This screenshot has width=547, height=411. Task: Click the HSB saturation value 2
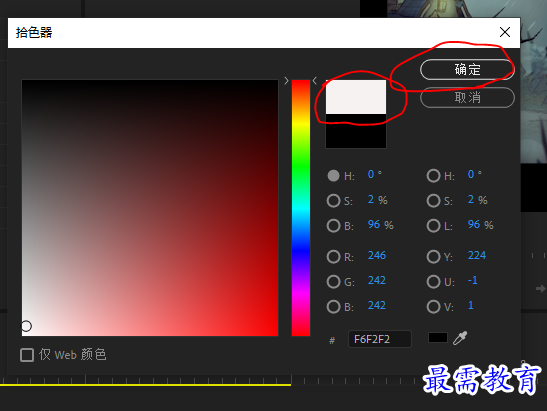point(371,199)
